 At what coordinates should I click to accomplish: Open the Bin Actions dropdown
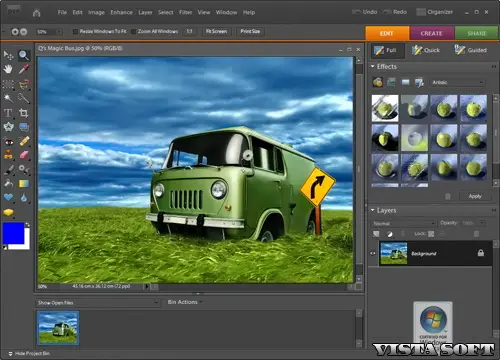(185, 302)
